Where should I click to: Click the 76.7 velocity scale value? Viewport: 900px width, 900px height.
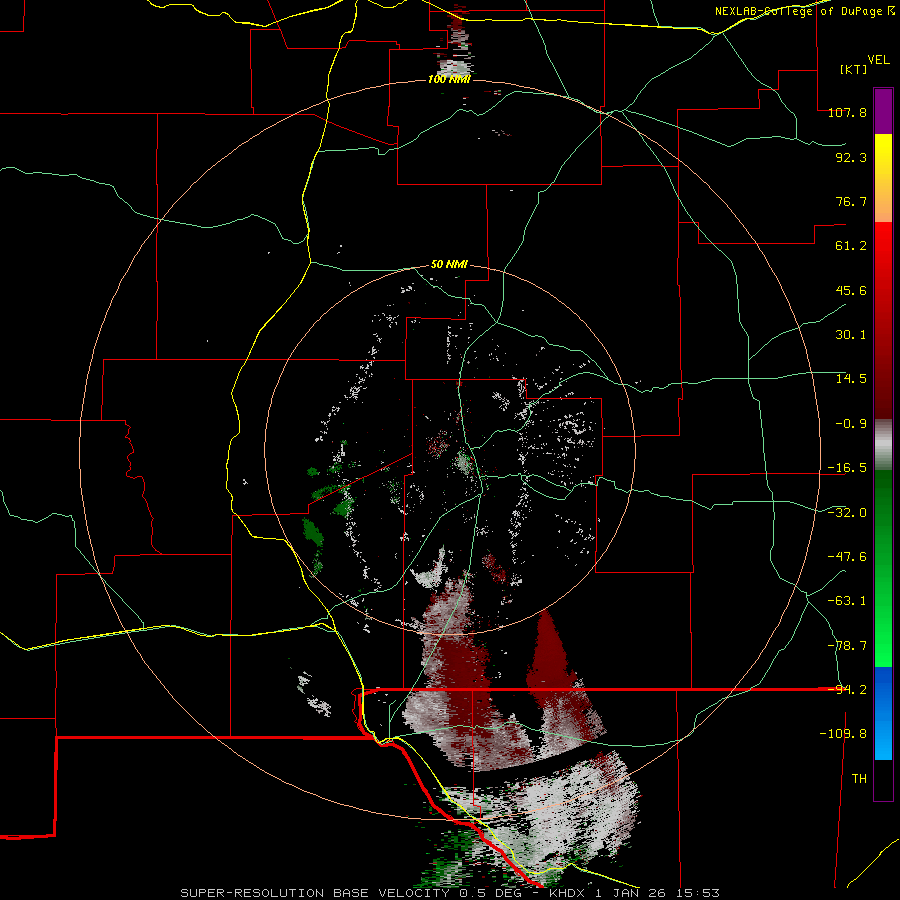point(851,201)
